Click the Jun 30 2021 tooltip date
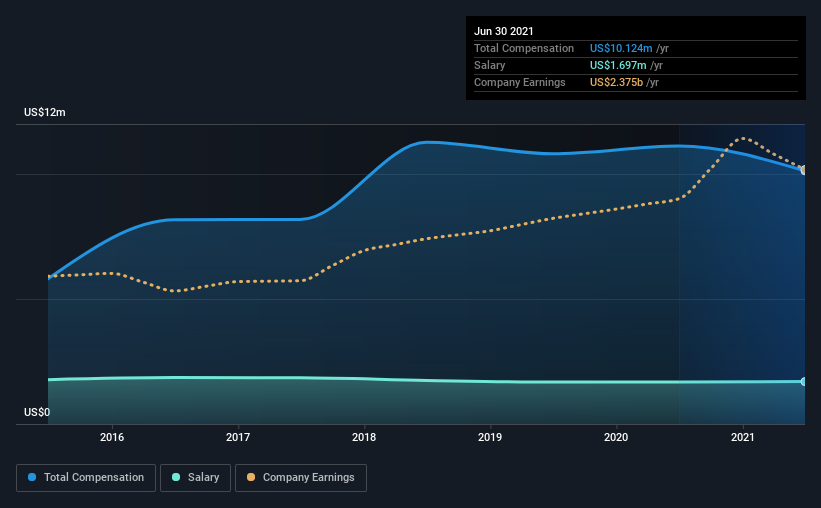This screenshot has width=821, height=508. click(x=503, y=31)
